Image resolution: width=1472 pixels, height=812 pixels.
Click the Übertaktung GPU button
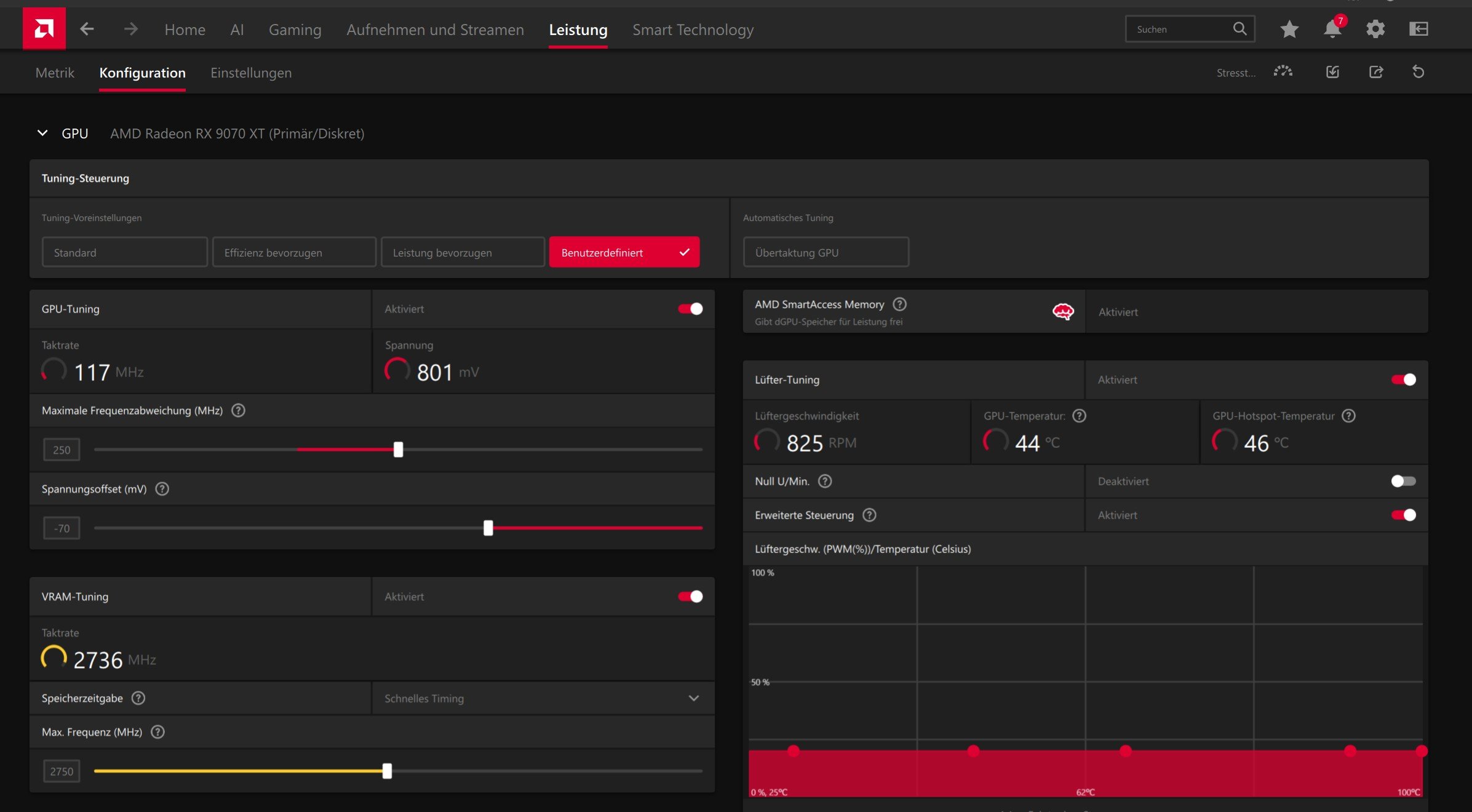coord(826,252)
